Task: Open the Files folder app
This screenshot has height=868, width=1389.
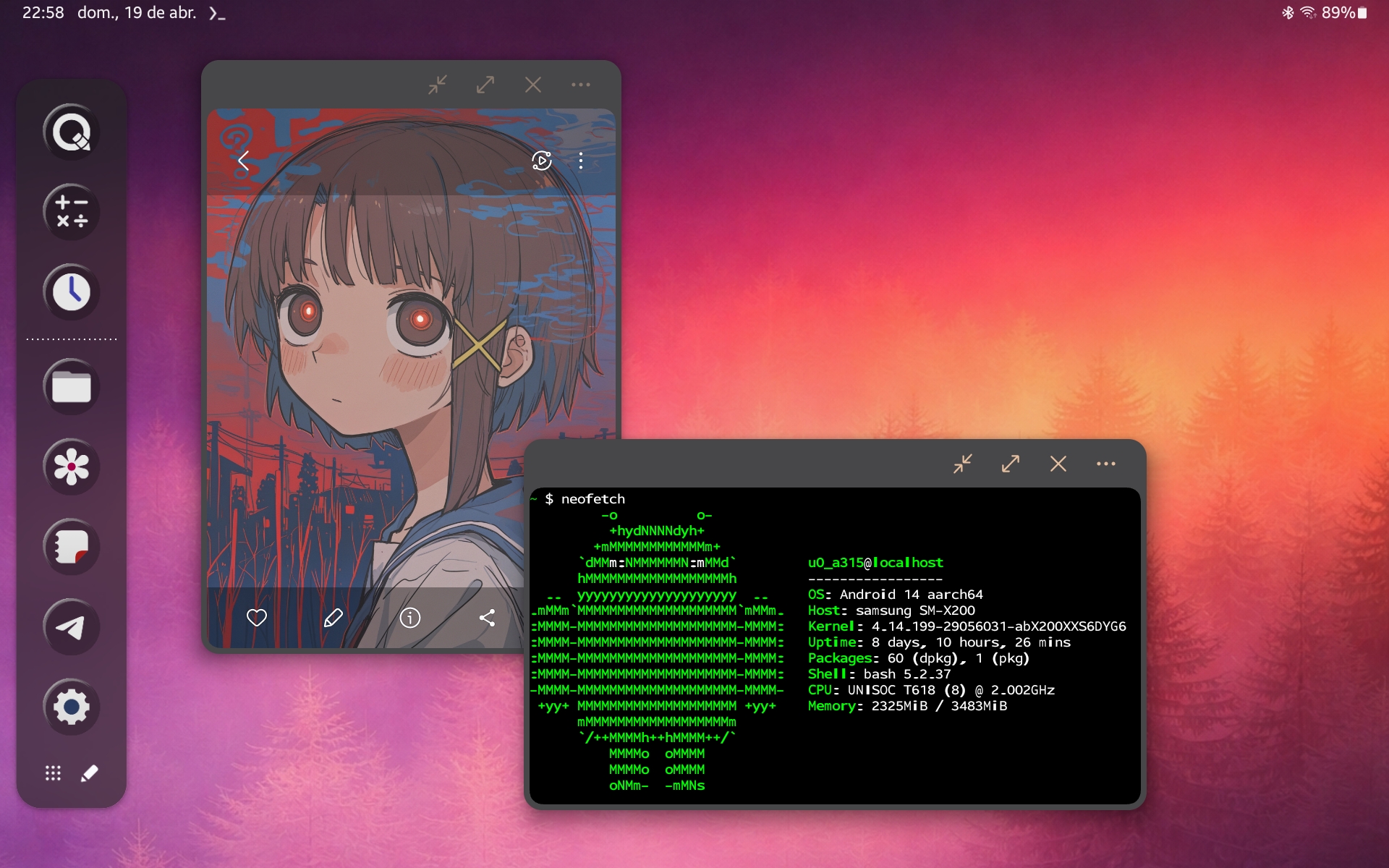Action: 71,387
